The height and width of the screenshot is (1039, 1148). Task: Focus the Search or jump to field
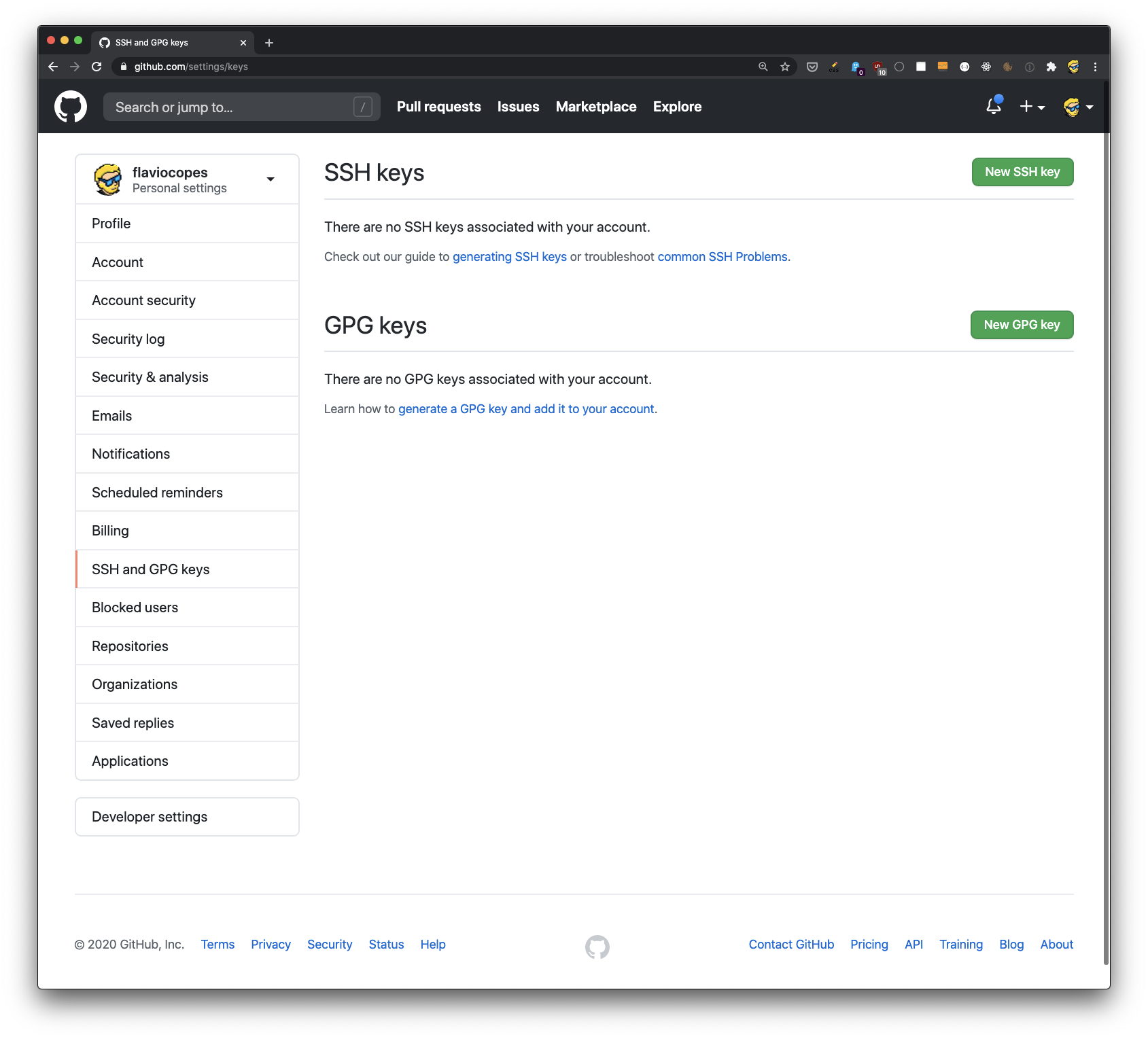[x=231, y=107]
